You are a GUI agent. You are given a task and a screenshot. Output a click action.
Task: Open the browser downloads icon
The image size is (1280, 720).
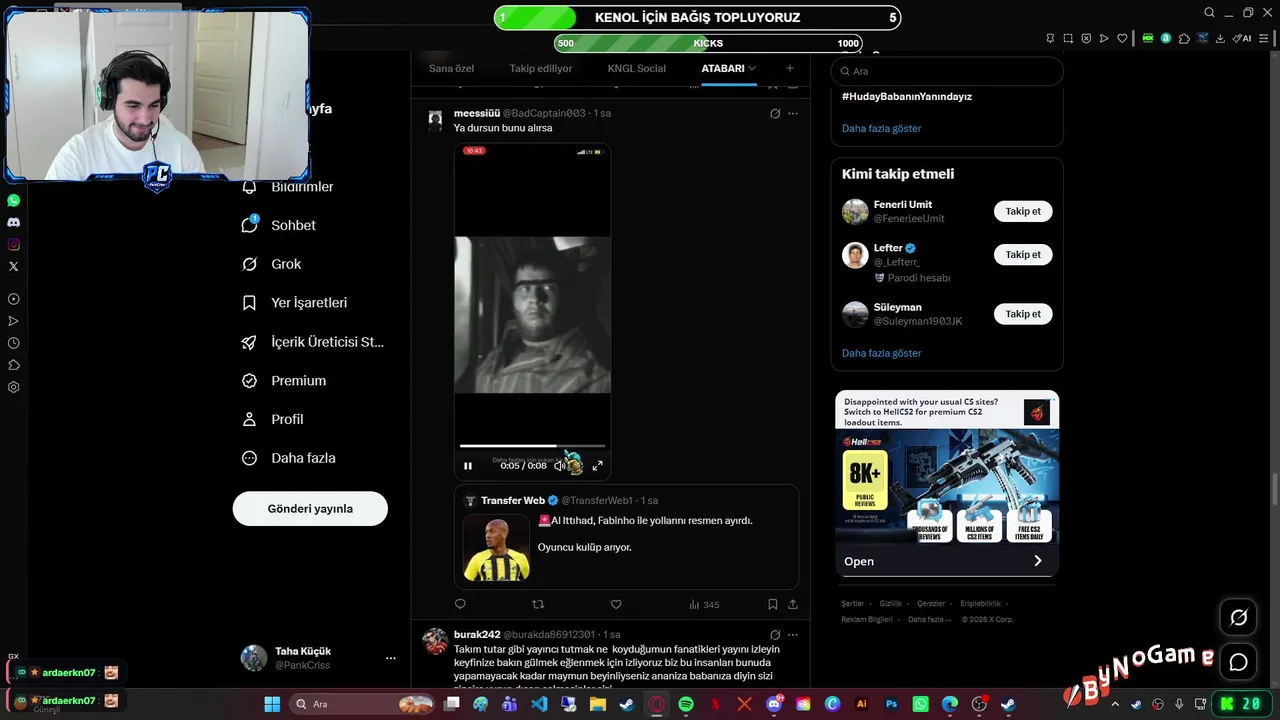point(1220,38)
